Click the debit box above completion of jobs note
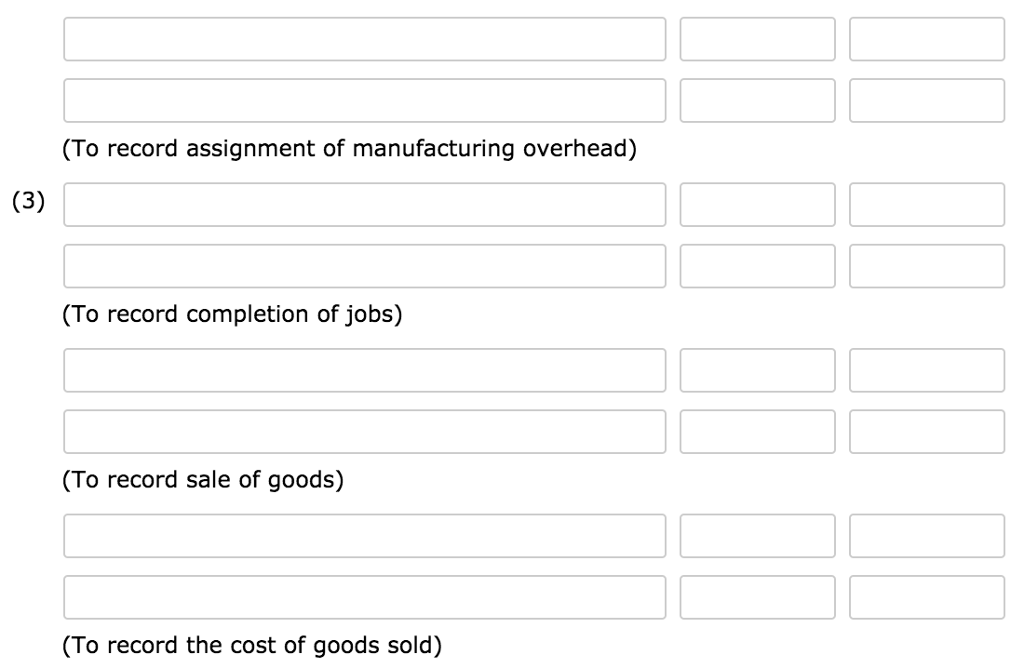The image size is (1024, 668). (758, 266)
